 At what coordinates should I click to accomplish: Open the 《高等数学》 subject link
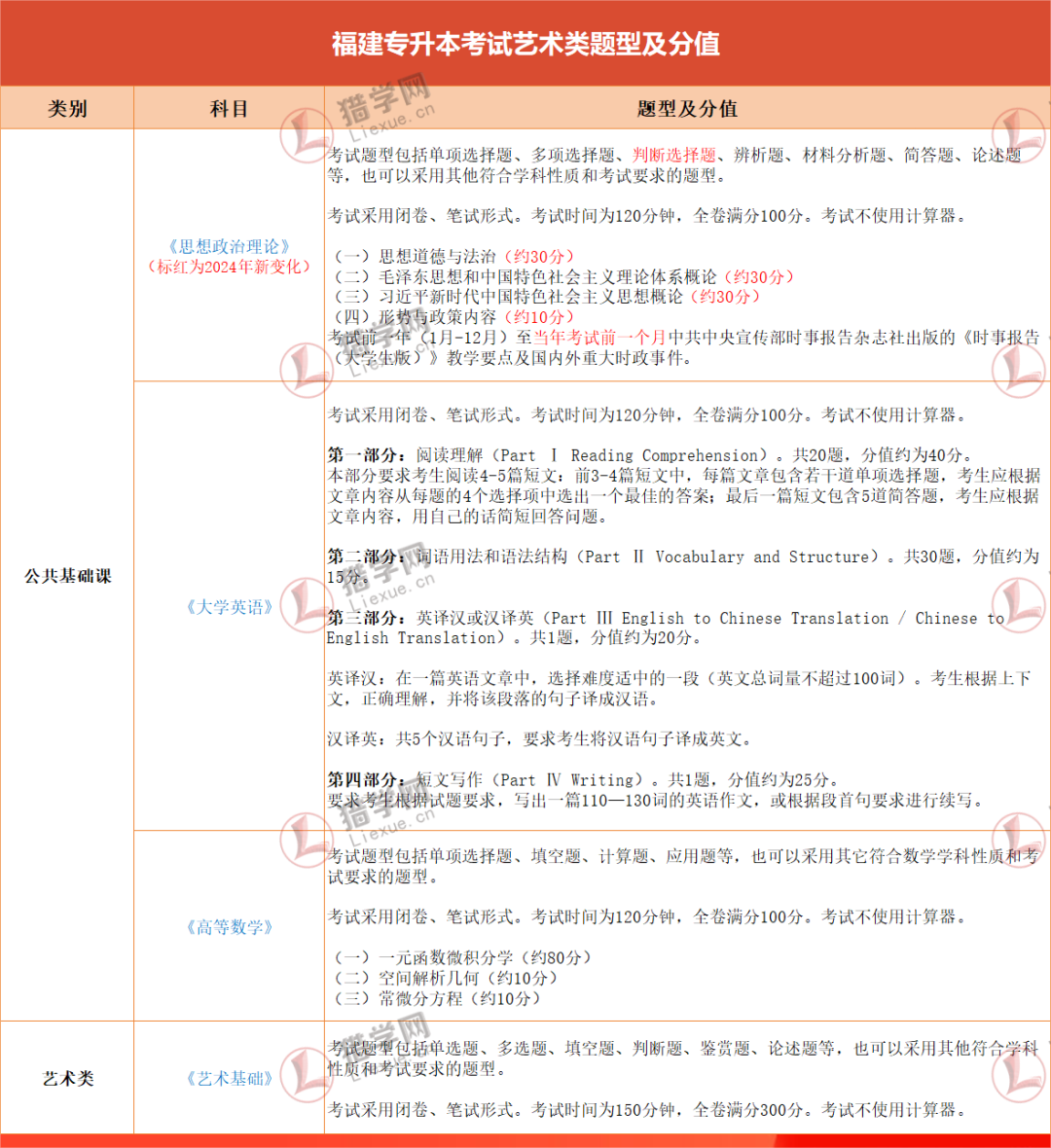230,927
